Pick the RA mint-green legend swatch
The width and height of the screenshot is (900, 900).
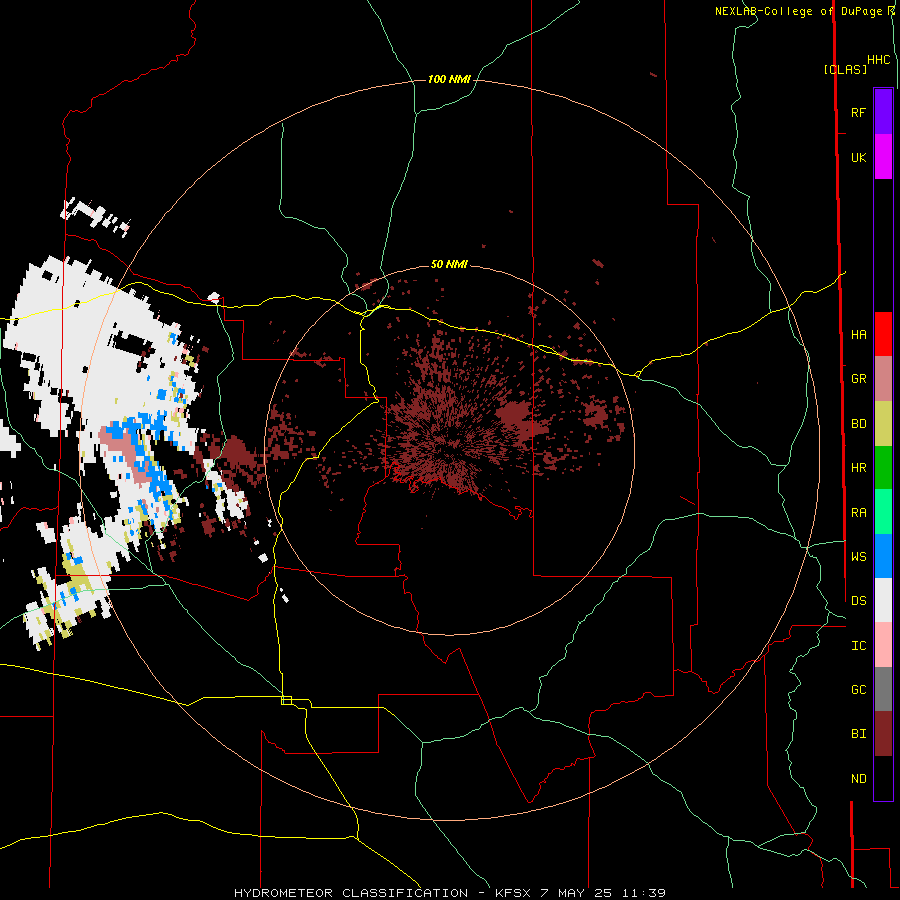[883, 512]
